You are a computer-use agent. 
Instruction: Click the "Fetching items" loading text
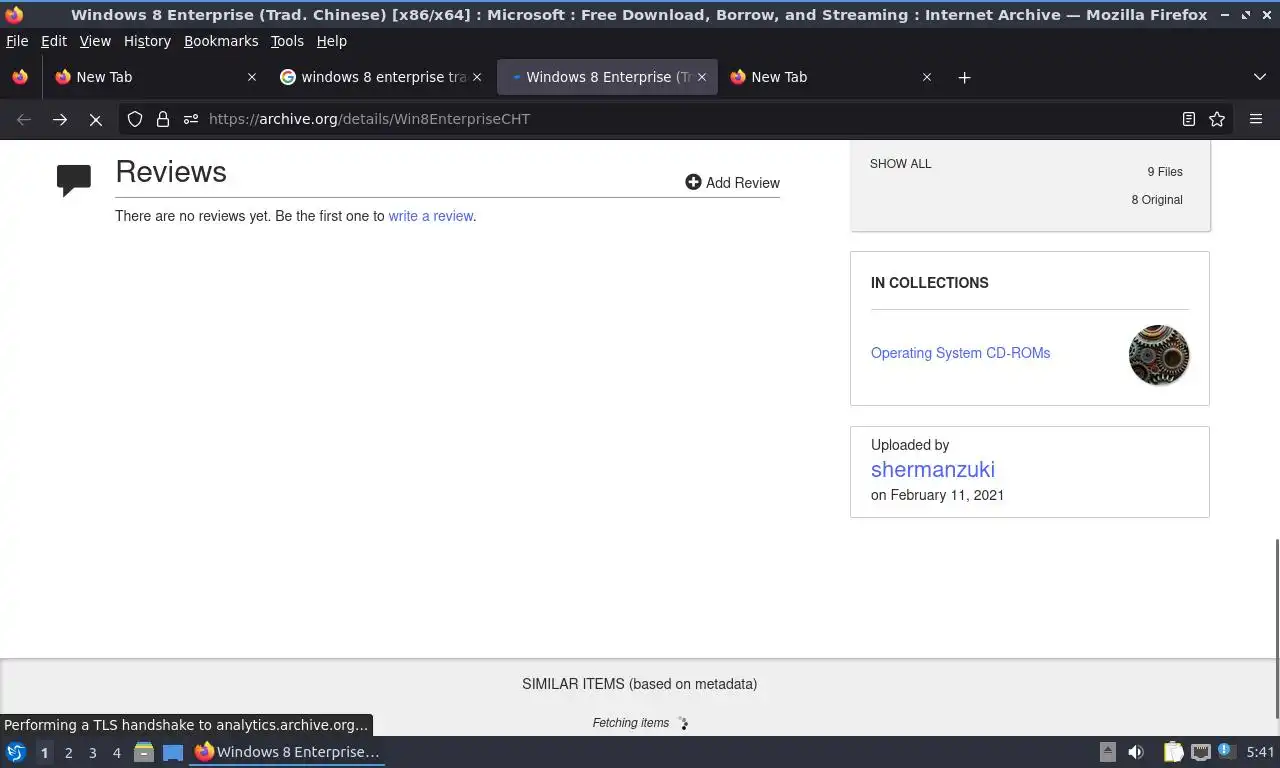click(x=631, y=723)
